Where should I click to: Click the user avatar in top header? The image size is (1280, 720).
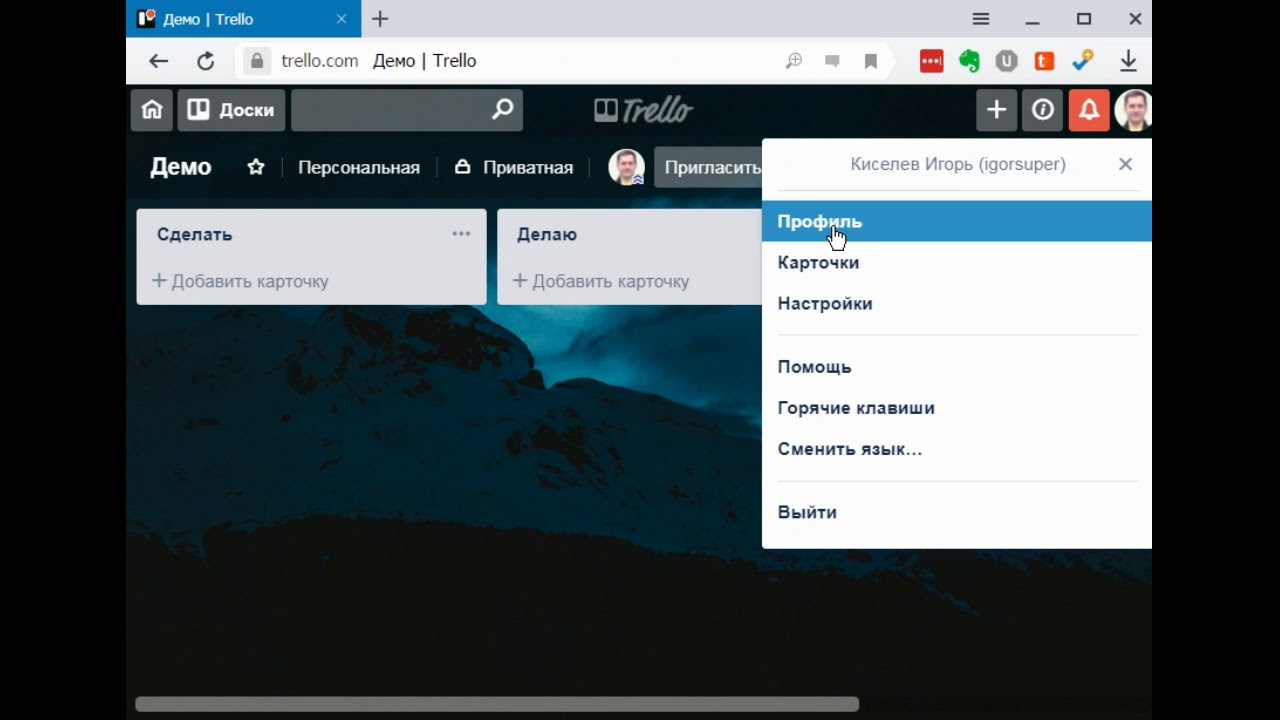tap(1134, 110)
